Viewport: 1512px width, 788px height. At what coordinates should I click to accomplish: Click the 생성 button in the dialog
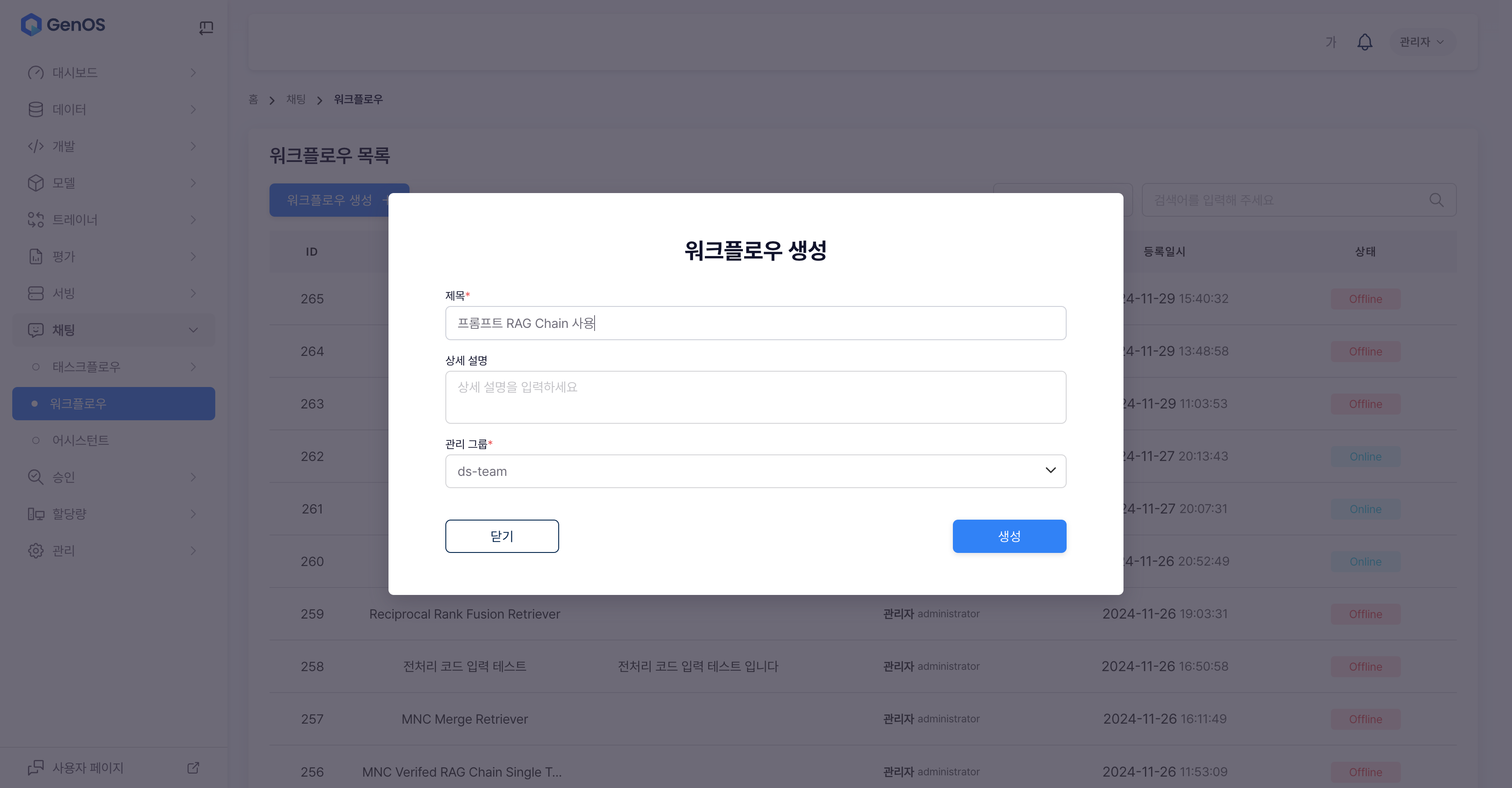pyautogui.click(x=1008, y=535)
